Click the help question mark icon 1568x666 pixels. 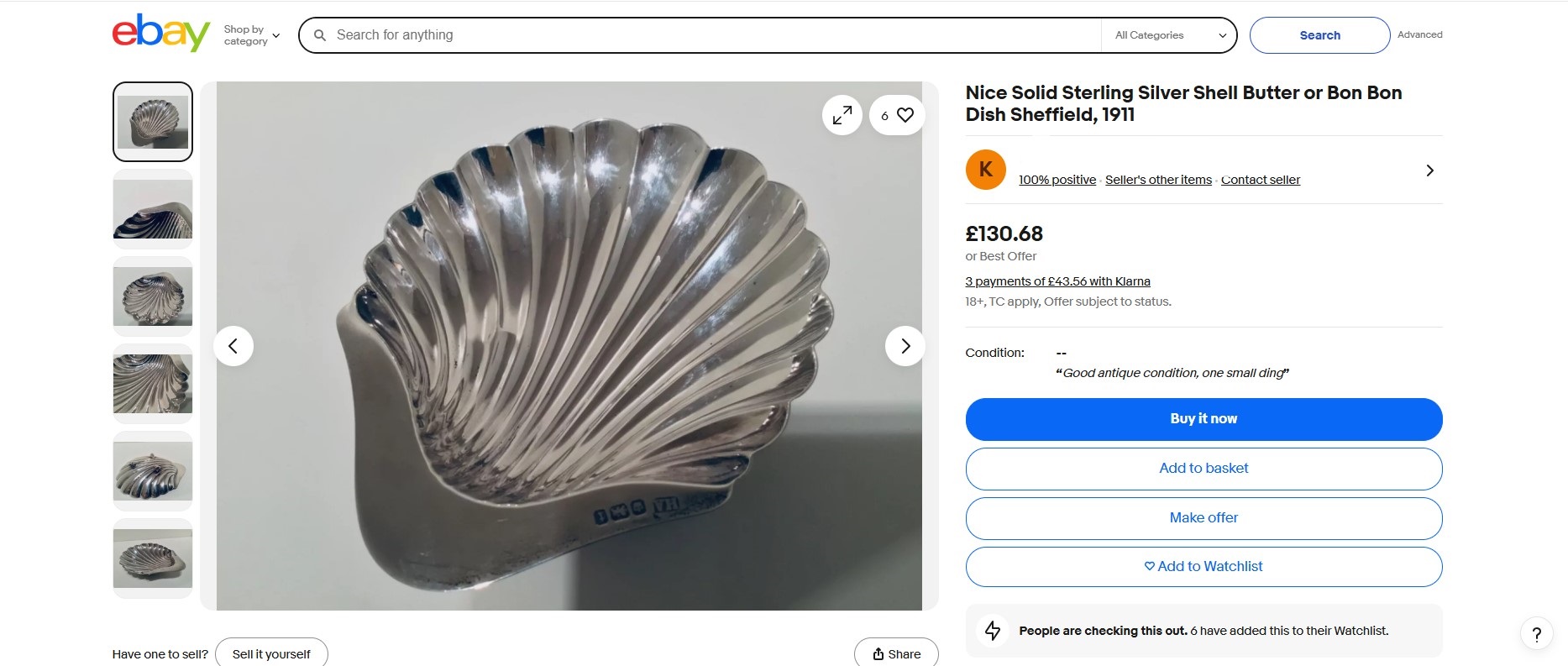tap(1536, 634)
